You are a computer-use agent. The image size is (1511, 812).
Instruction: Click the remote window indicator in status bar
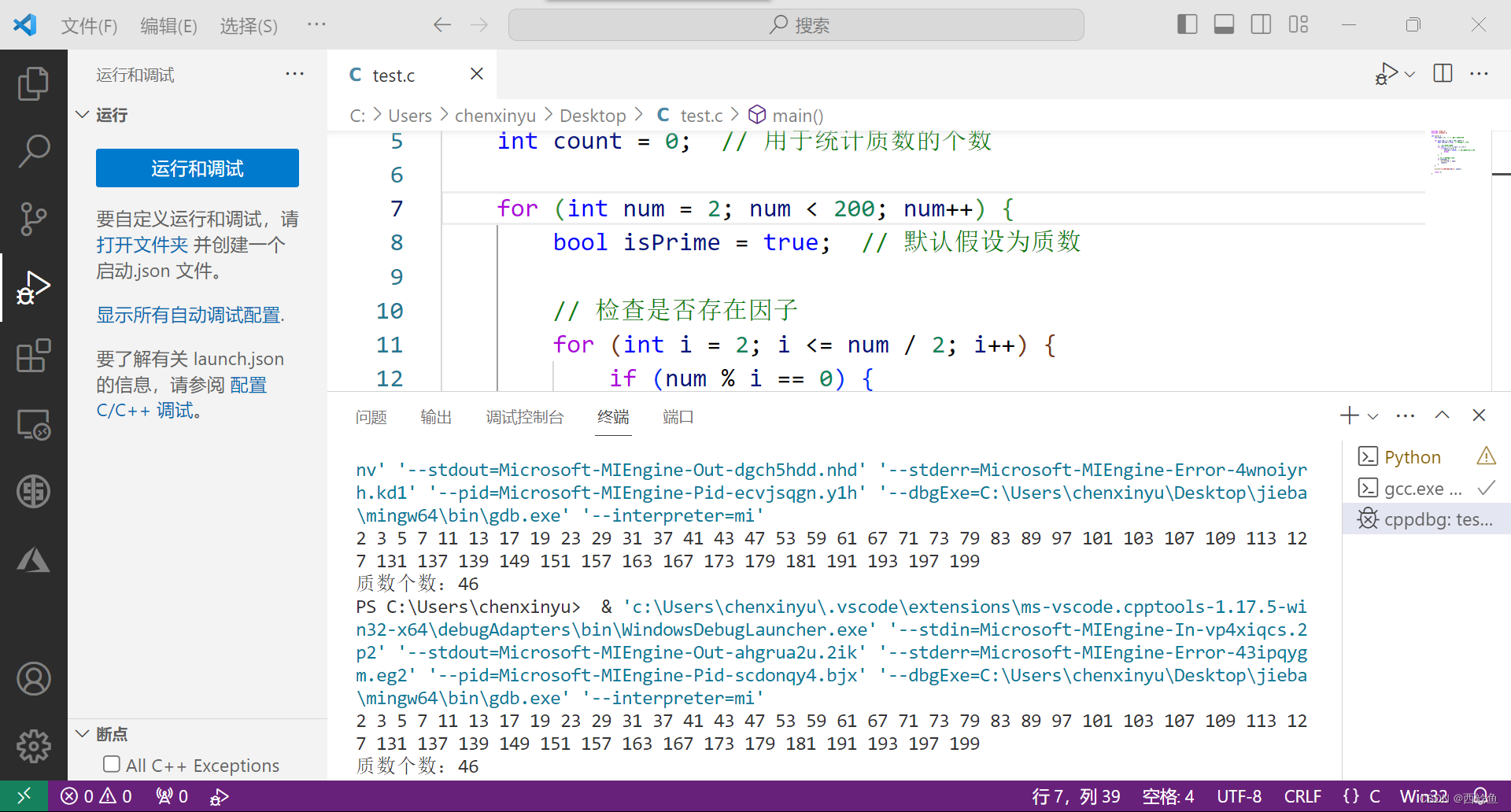pyautogui.click(x=24, y=796)
